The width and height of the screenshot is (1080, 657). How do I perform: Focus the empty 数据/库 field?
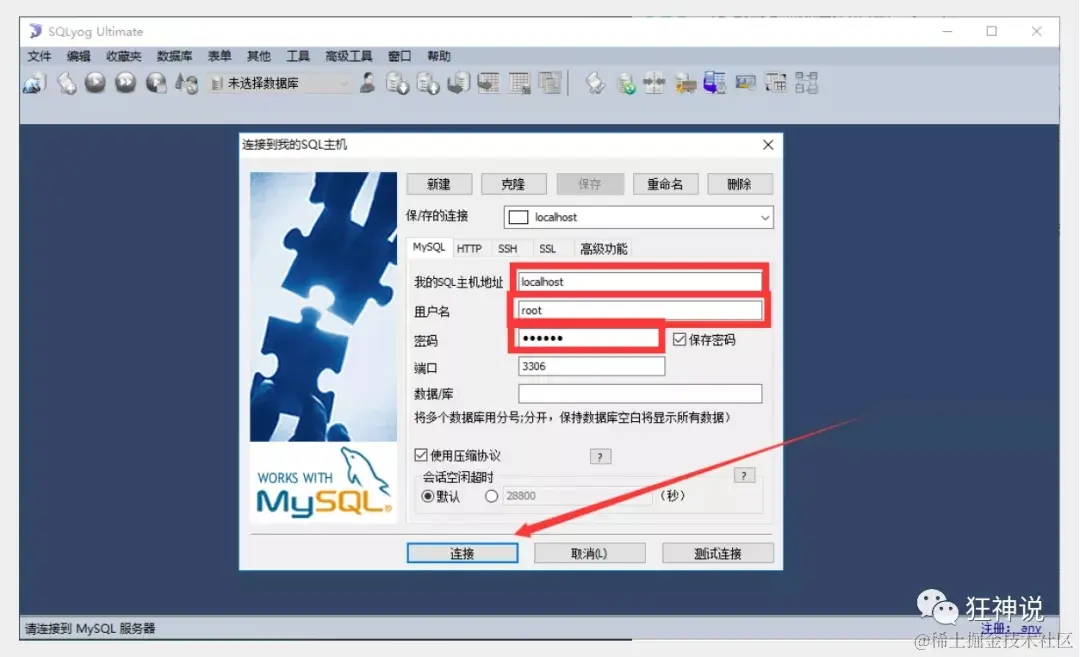pos(640,393)
